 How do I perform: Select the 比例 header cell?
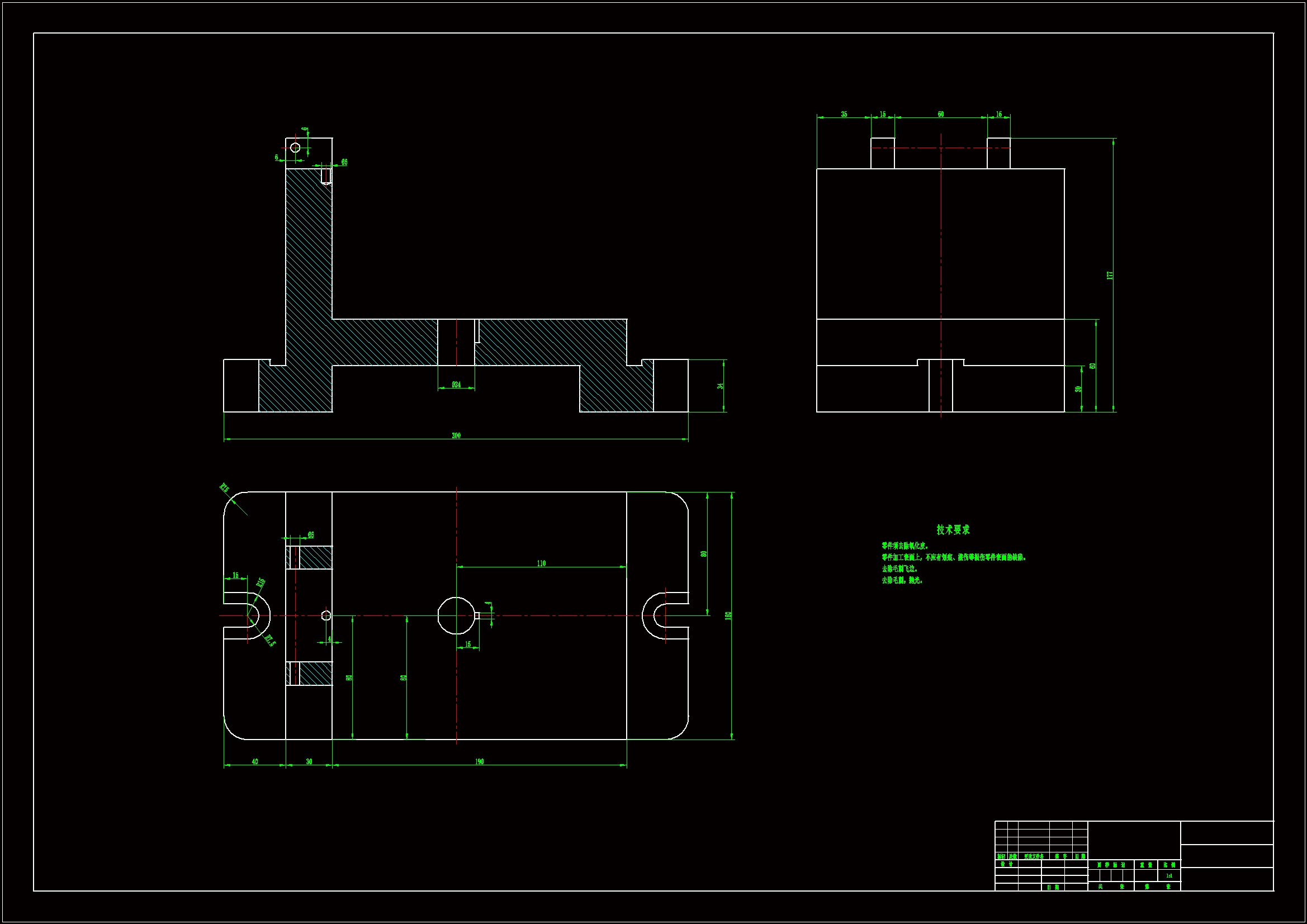1169,865
